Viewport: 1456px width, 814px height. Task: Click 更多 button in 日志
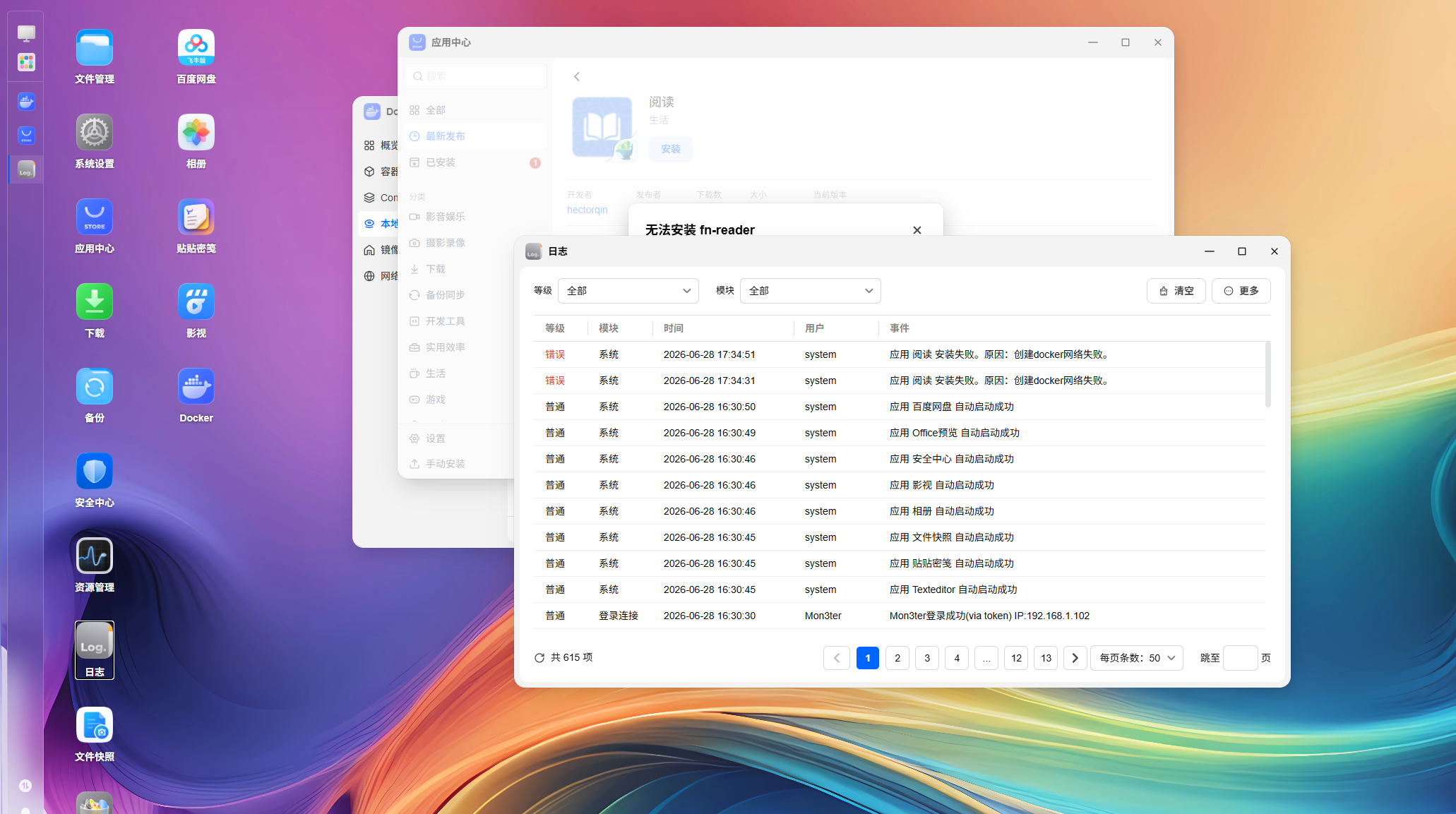click(x=1241, y=291)
